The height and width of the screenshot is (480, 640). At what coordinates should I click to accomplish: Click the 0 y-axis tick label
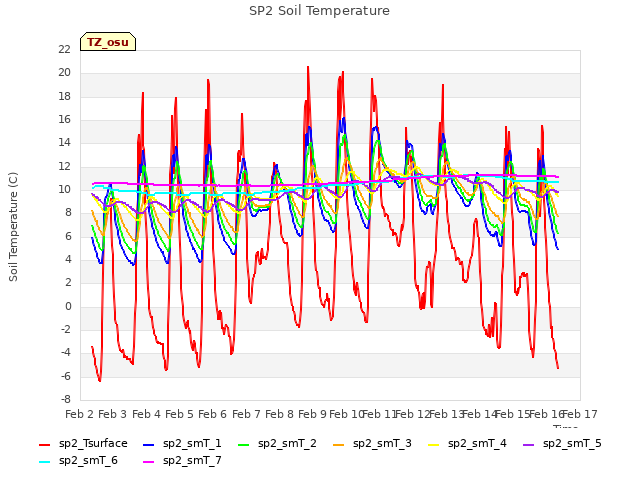tap(68, 307)
